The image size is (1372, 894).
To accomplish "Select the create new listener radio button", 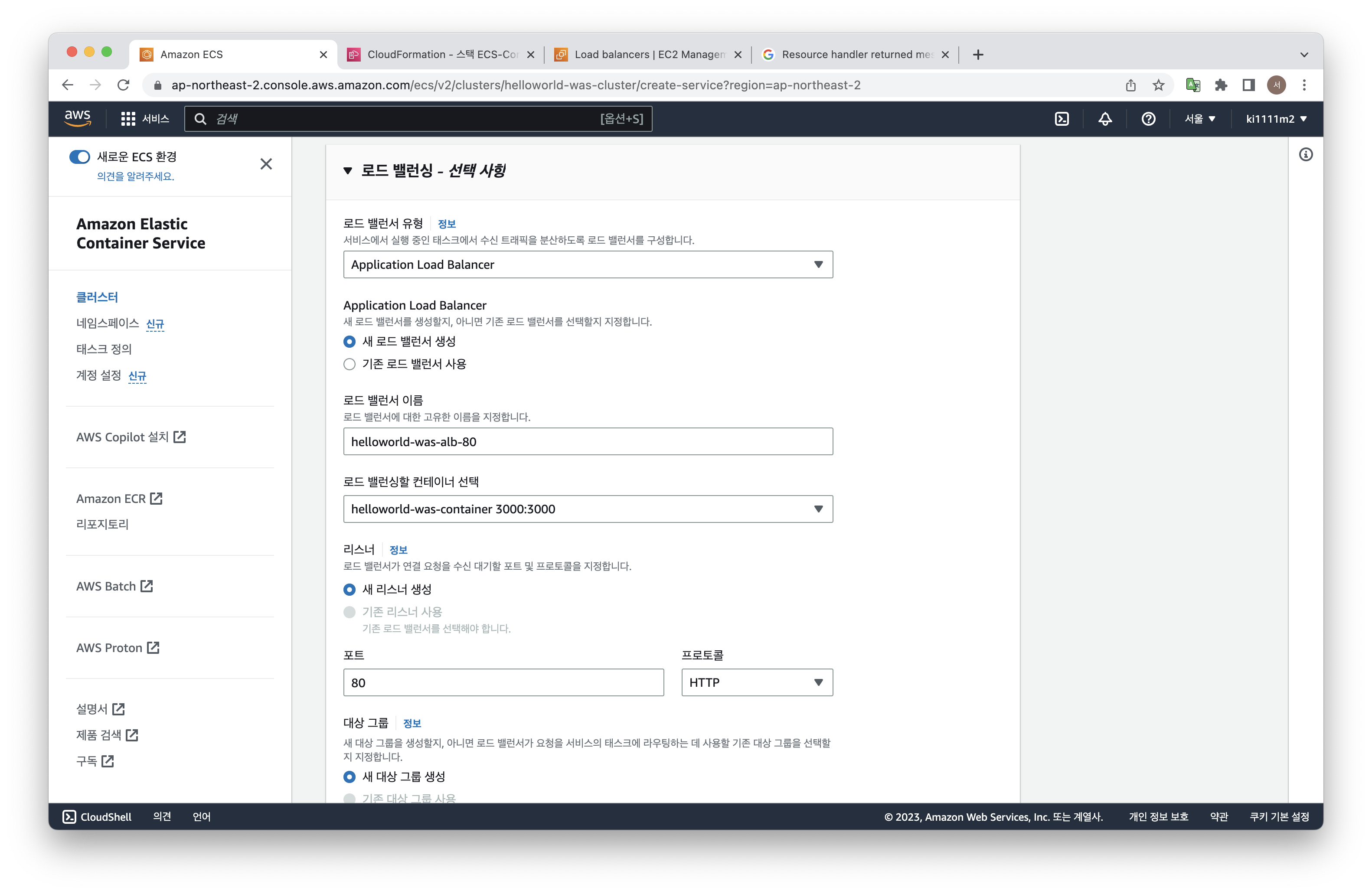I will pyautogui.click(x=350, y=590).
